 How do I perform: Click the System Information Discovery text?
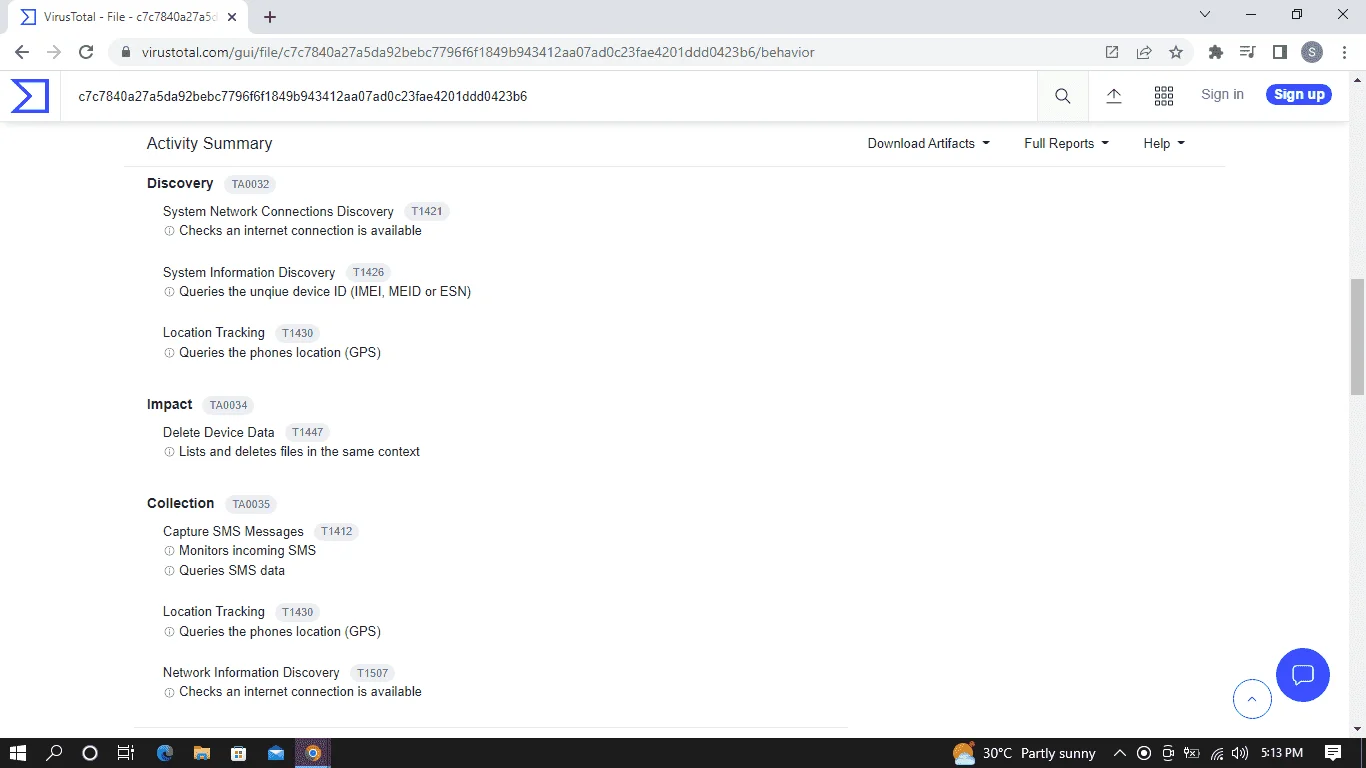[x=249, y=272]
